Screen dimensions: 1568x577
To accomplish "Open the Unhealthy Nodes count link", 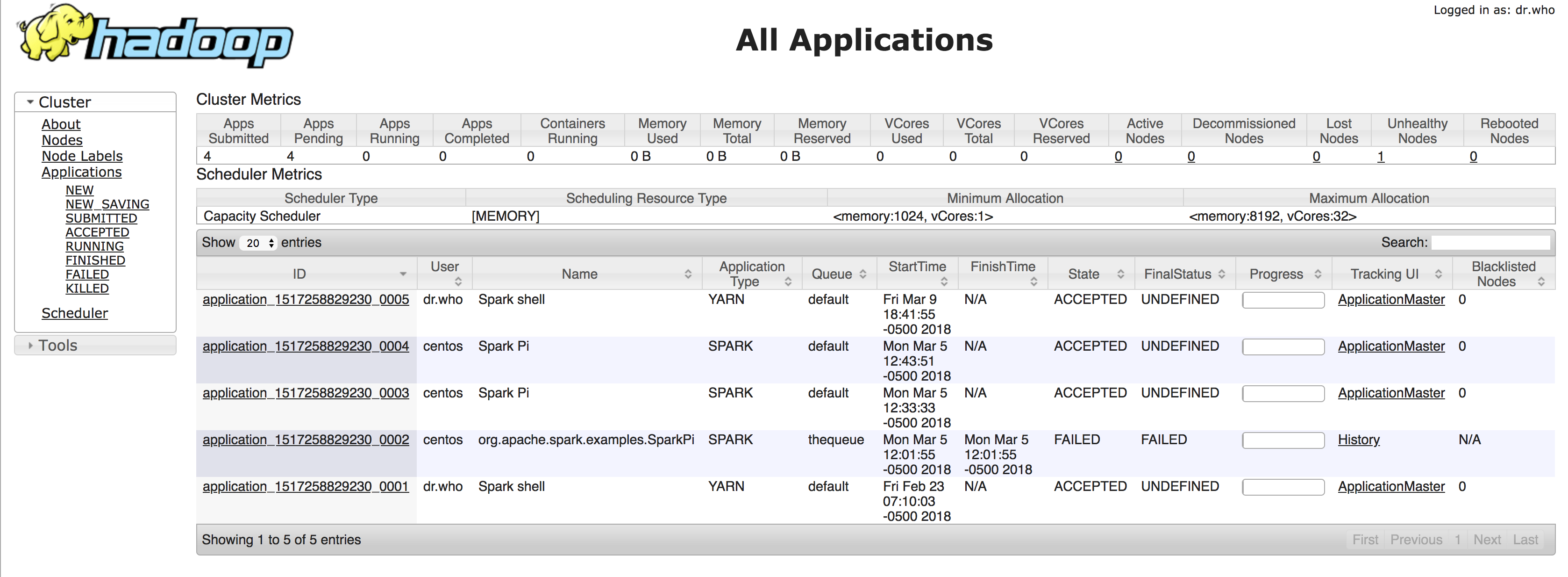I will click(x=1381, y=157).
